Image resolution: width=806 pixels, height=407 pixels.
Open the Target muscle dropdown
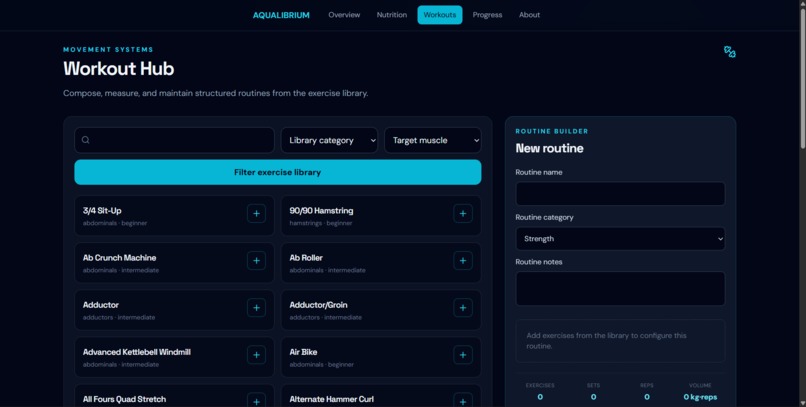[x=433, y=140]
